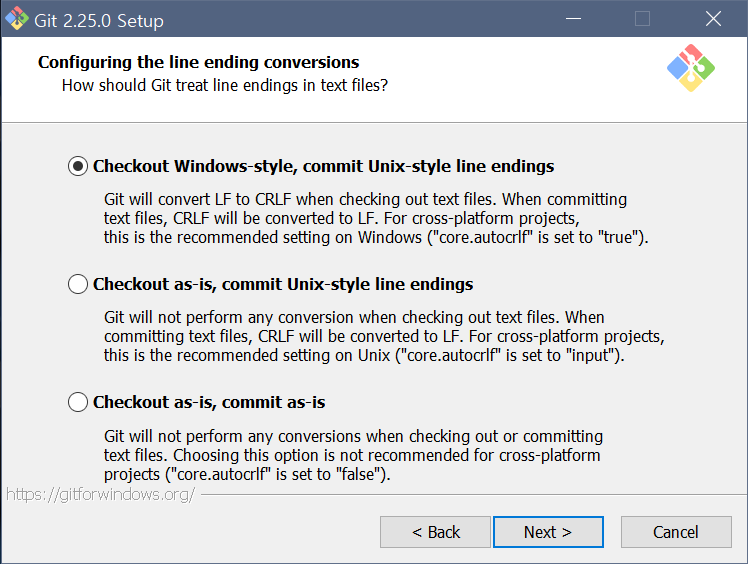Minimize the Git Setup window
The height and width of the screenshot is (564, 748).
[573, 19]
